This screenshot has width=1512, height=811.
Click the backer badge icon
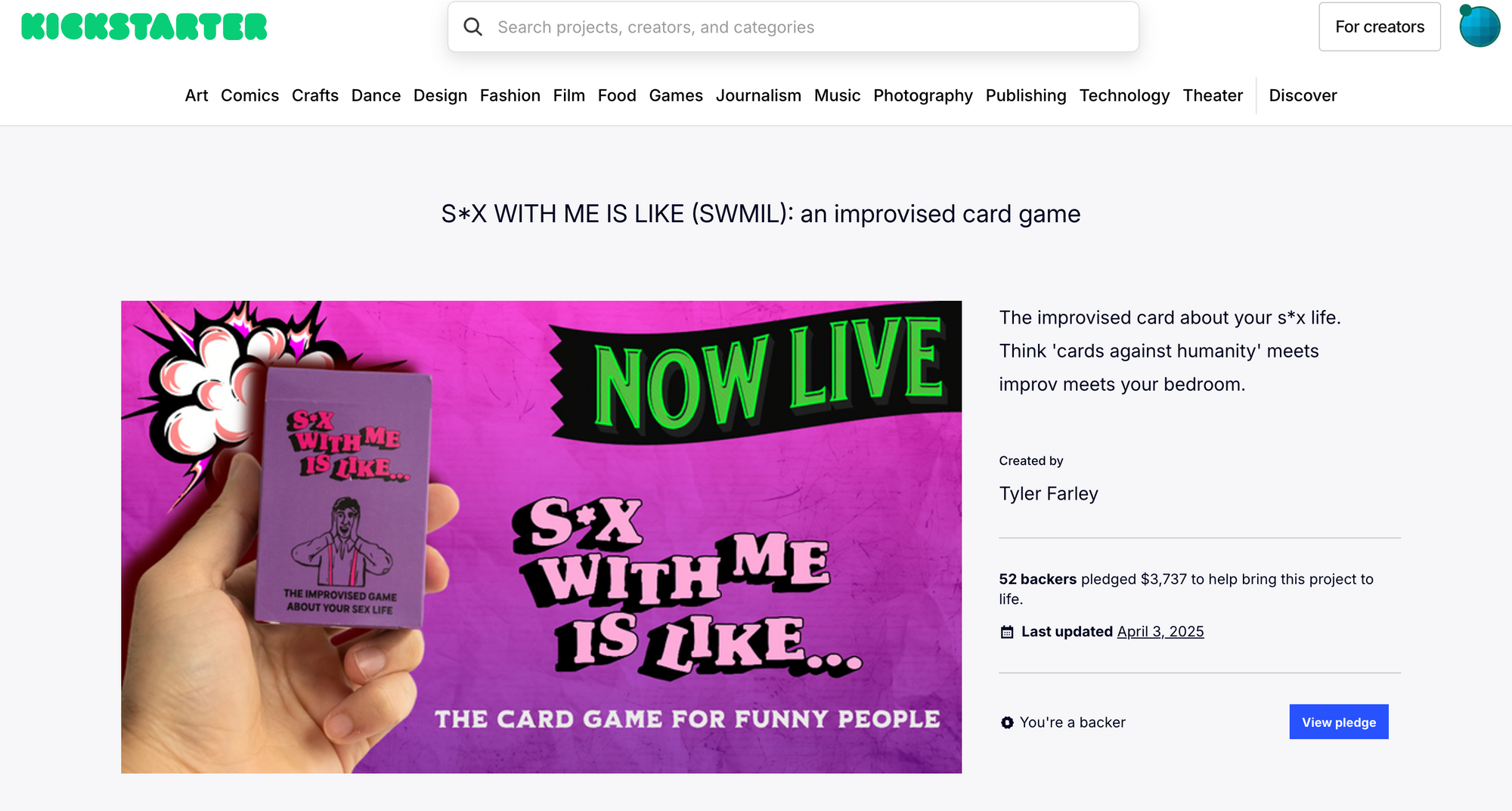point(1007,723)
